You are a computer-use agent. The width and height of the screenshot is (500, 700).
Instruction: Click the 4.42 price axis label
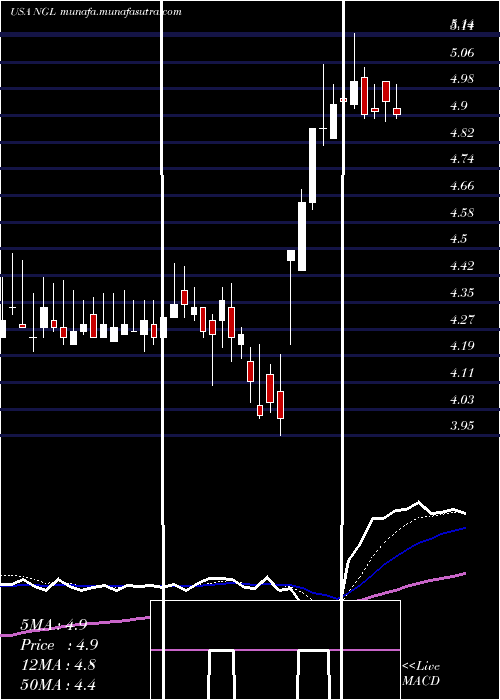click(x=462, y=266)
